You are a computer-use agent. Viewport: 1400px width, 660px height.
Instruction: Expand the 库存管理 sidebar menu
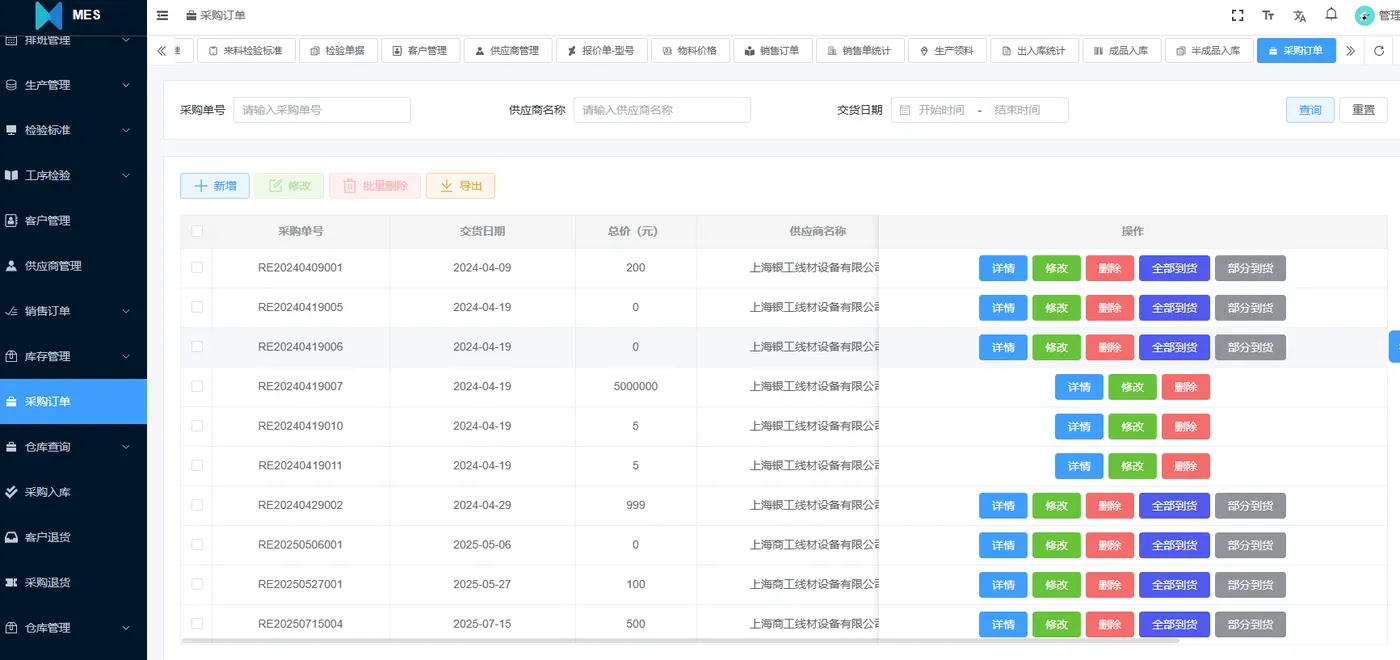[73, 356]
